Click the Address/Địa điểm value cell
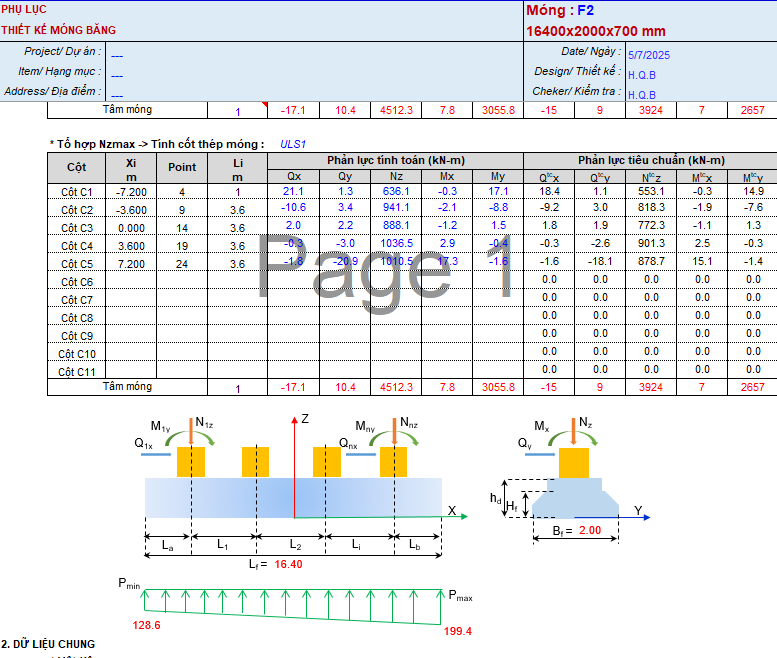Screen dimensions: 777x658 pyautogui.click(x=117, y=95)
